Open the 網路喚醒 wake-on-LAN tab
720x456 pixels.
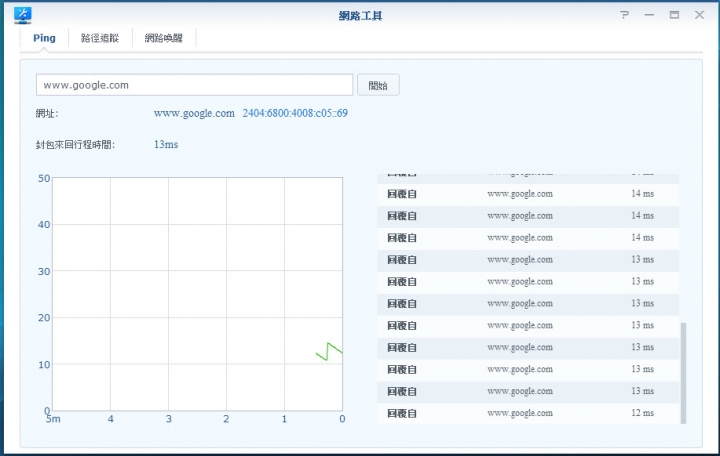pos(164,38)
